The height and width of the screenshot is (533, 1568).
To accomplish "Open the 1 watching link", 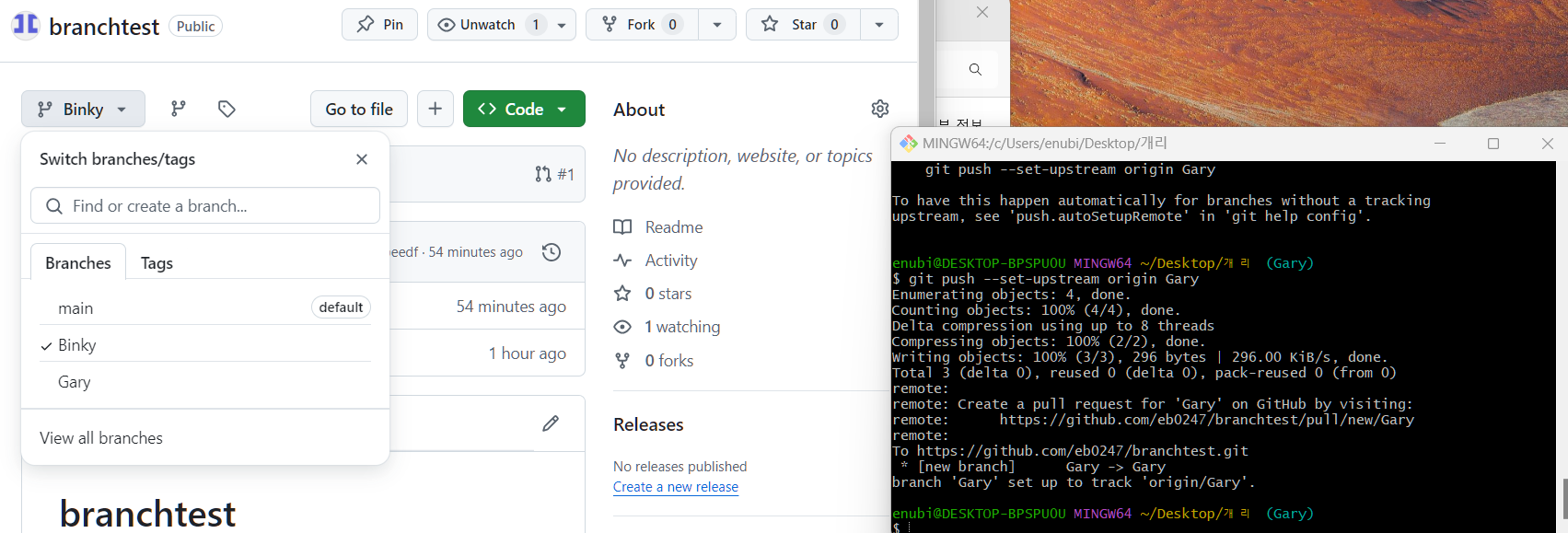I will point(667,327).
